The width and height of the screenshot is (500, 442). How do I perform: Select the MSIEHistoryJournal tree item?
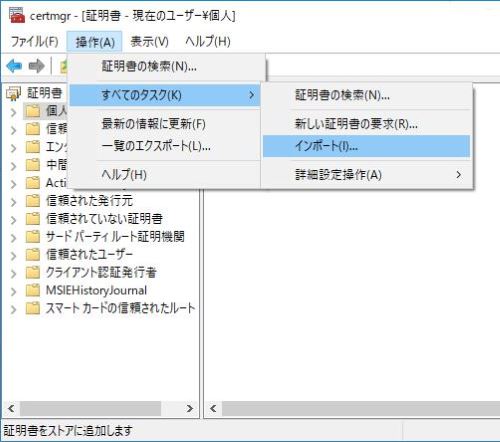click(96, 290)
